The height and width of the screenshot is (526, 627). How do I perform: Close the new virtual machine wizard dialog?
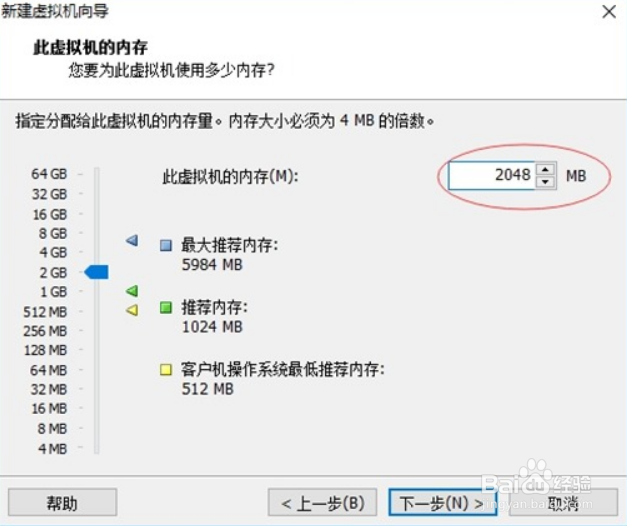tap(609, 12)
